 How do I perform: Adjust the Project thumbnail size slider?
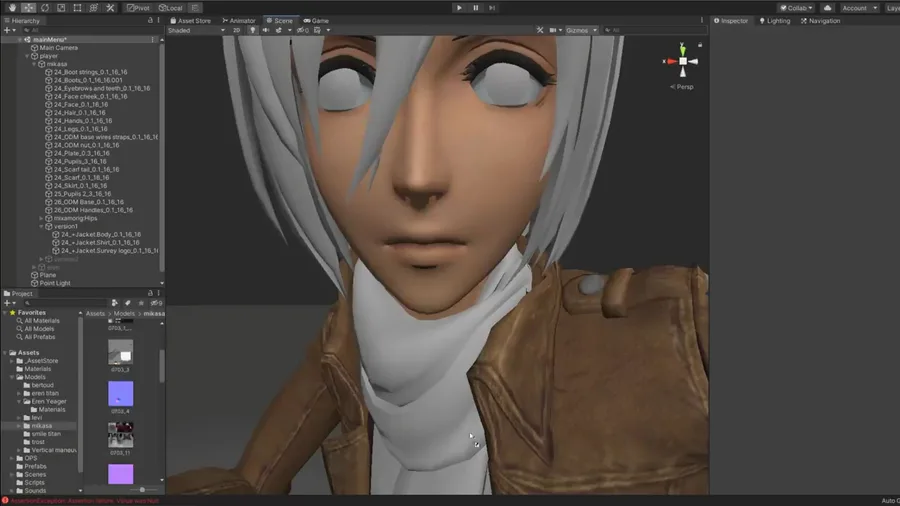tap(142, 490)
